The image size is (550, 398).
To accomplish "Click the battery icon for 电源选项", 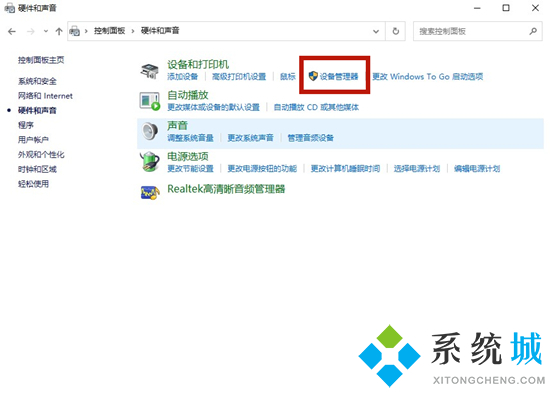I will (x=150, y=162).
